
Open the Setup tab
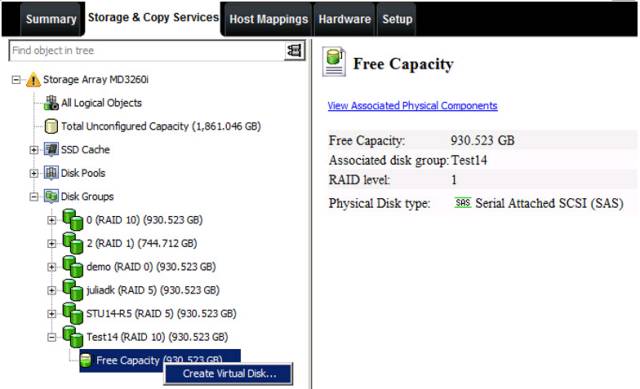point(397,19)
